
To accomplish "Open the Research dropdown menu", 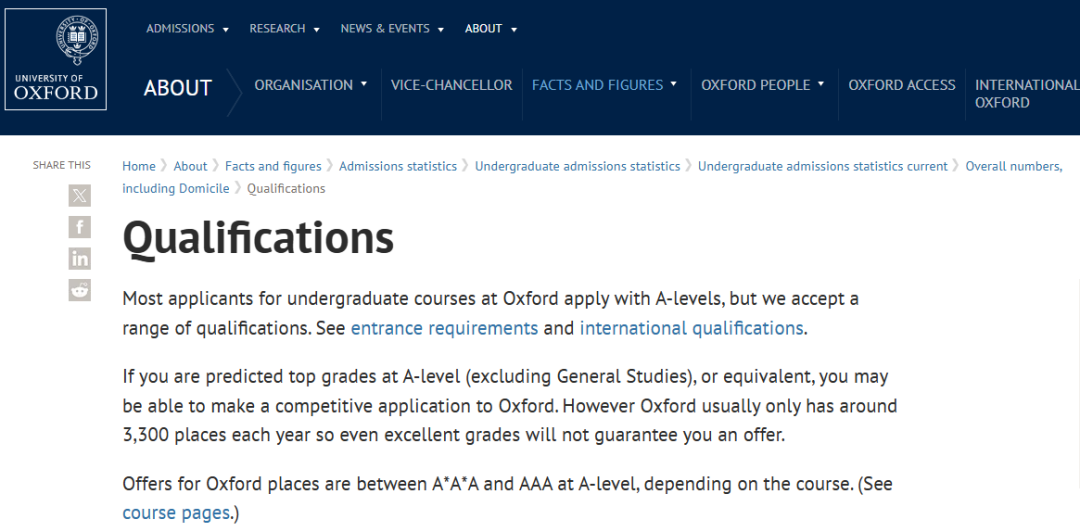I will coord(284,29).
